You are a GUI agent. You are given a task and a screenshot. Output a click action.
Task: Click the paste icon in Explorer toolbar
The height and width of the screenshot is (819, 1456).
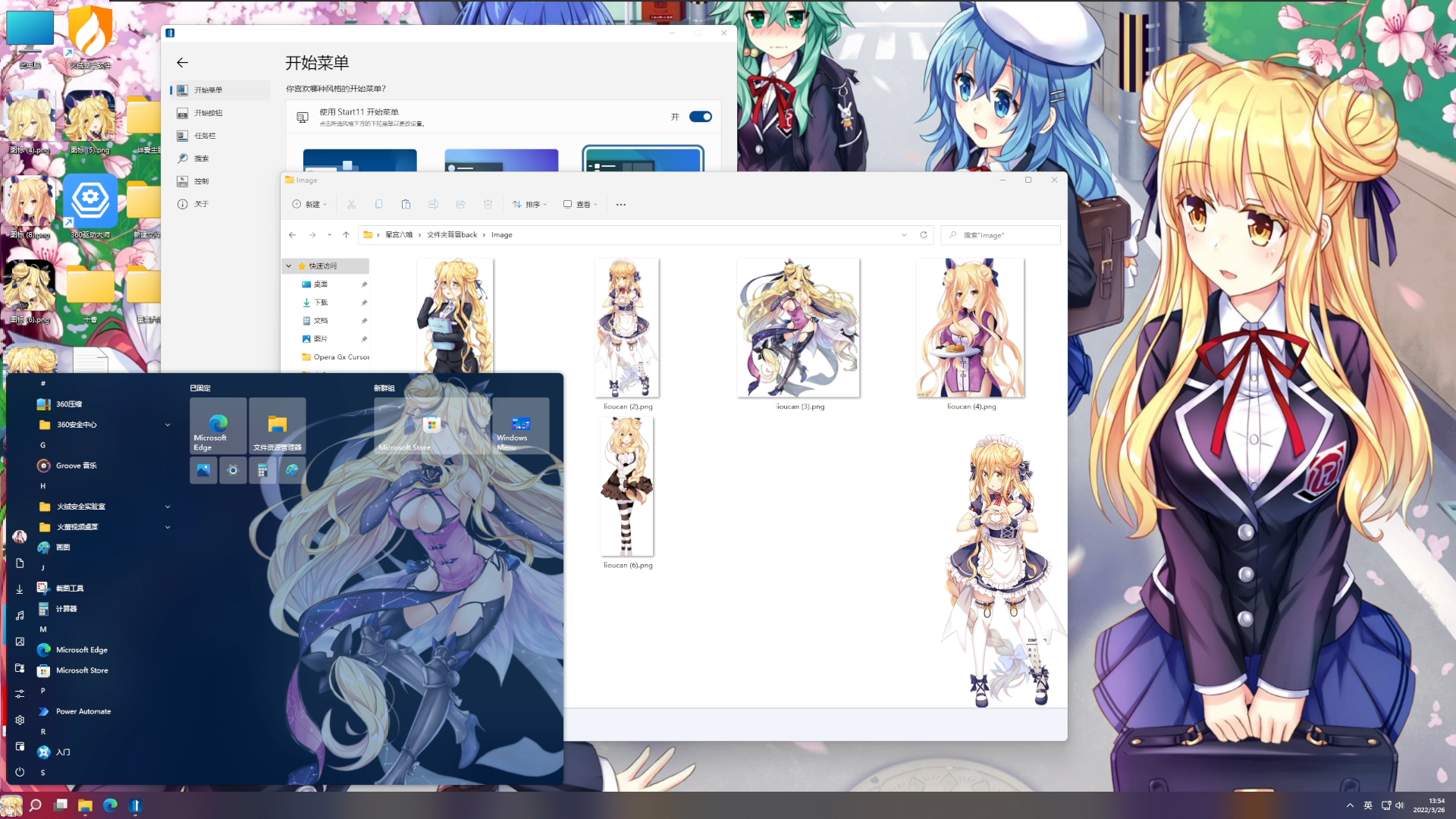coord(406,204)
